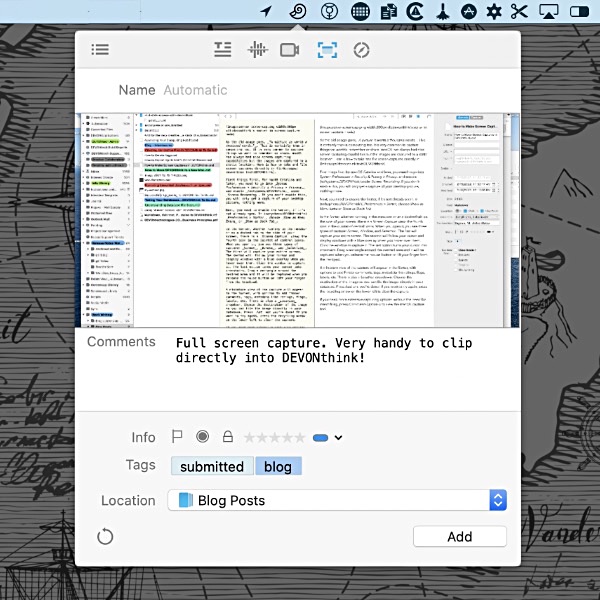Click the location arrow menu bar icon
Viewport: 600px width, 600px height.
click(266, 11)
